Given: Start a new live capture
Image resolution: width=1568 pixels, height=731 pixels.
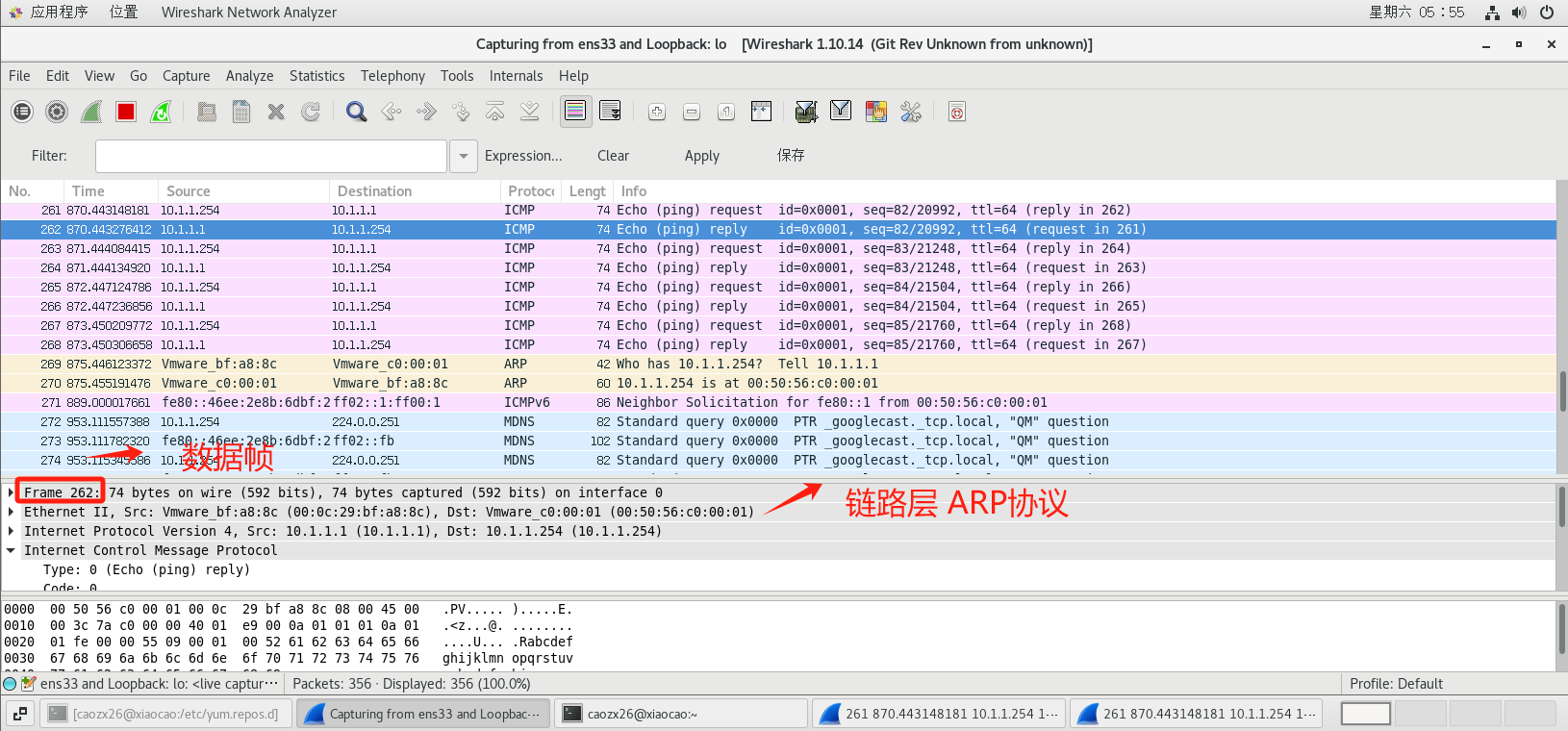Looking at the screenshot, I should (91, 112).
